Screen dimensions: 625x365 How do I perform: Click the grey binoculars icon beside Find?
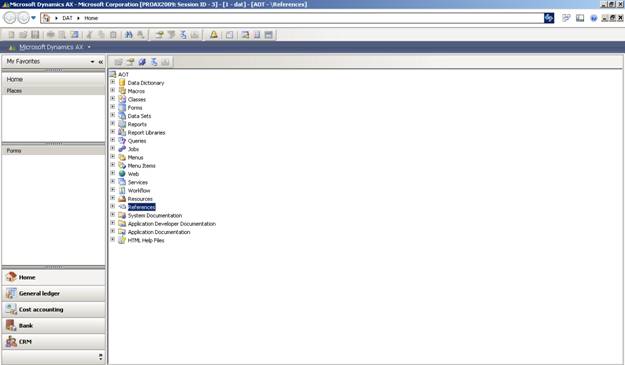click(140, 35)
